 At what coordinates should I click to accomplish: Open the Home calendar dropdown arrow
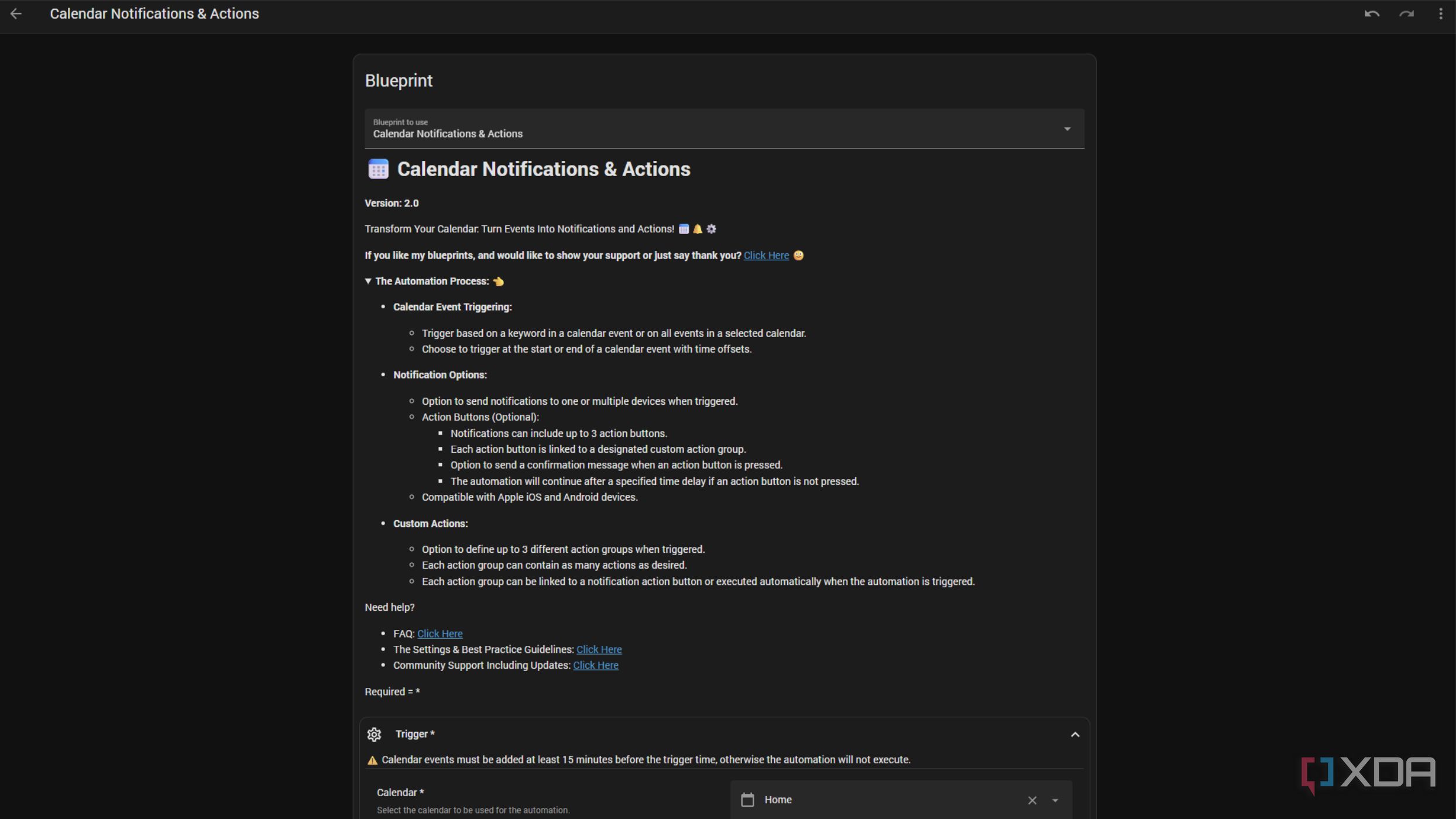tap(1055, 800)
